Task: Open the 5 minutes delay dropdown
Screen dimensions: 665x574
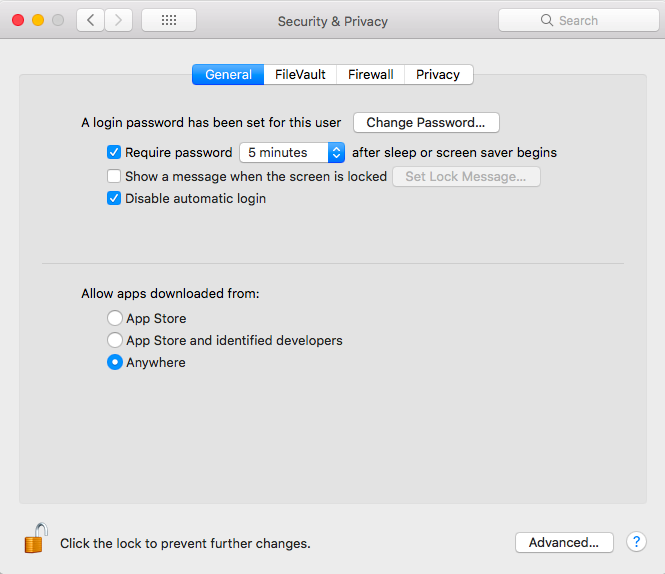Action: pyautogui.click(x=292, y=152)
